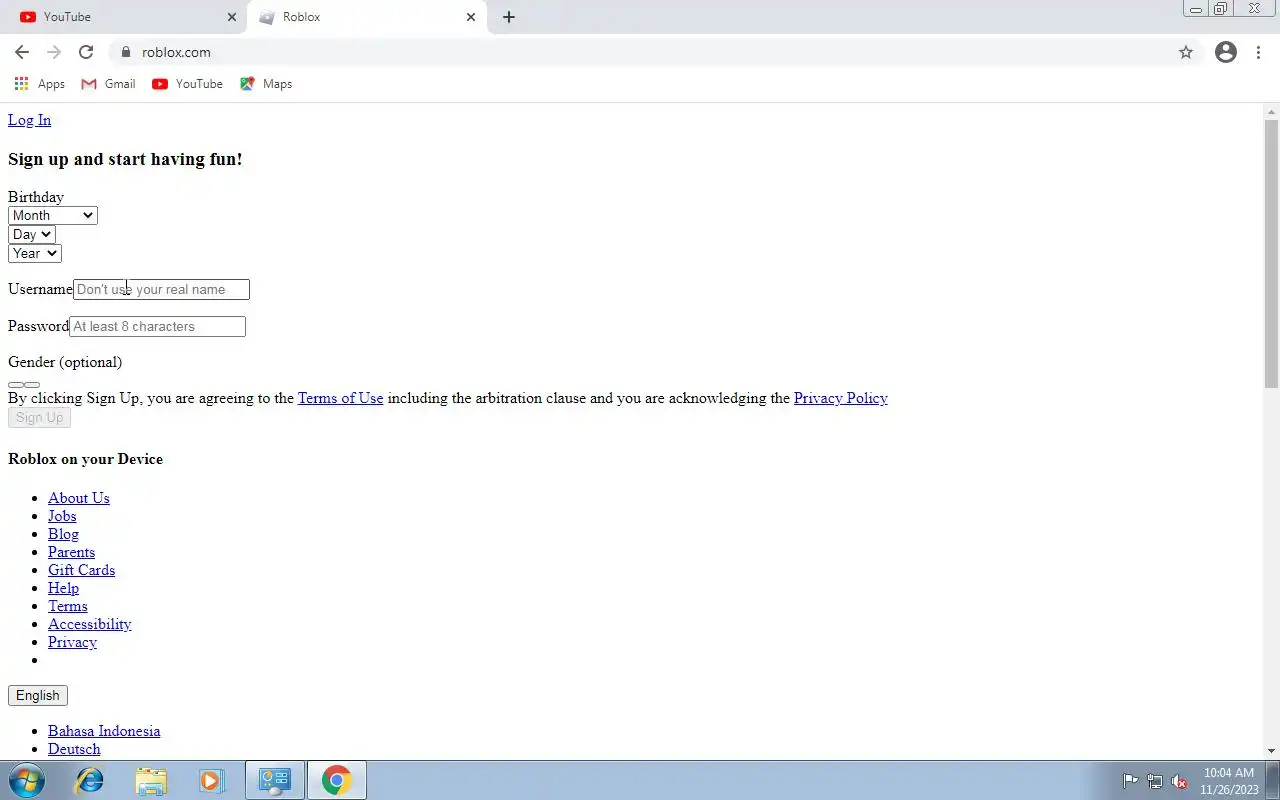Go back using the browser back arrow

tap(22, 52)
